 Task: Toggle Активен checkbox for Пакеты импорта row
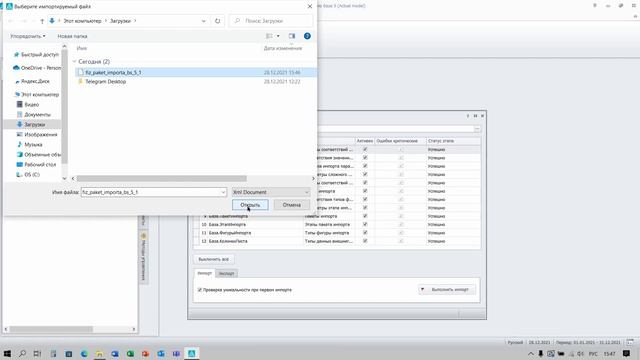pyautogui.click(x=365, y=216)
